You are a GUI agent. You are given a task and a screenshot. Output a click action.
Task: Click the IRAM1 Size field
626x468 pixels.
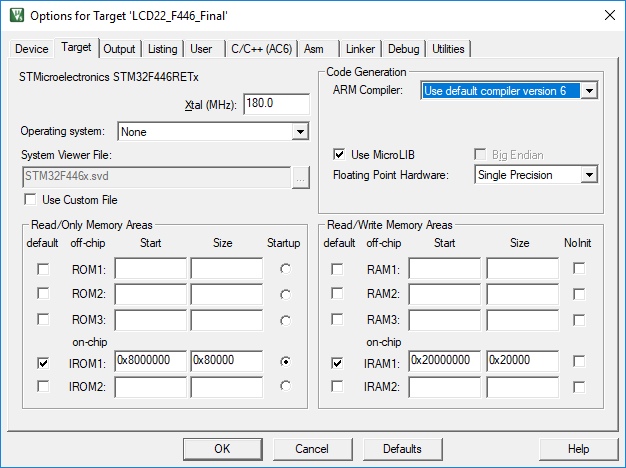(522, 361)
